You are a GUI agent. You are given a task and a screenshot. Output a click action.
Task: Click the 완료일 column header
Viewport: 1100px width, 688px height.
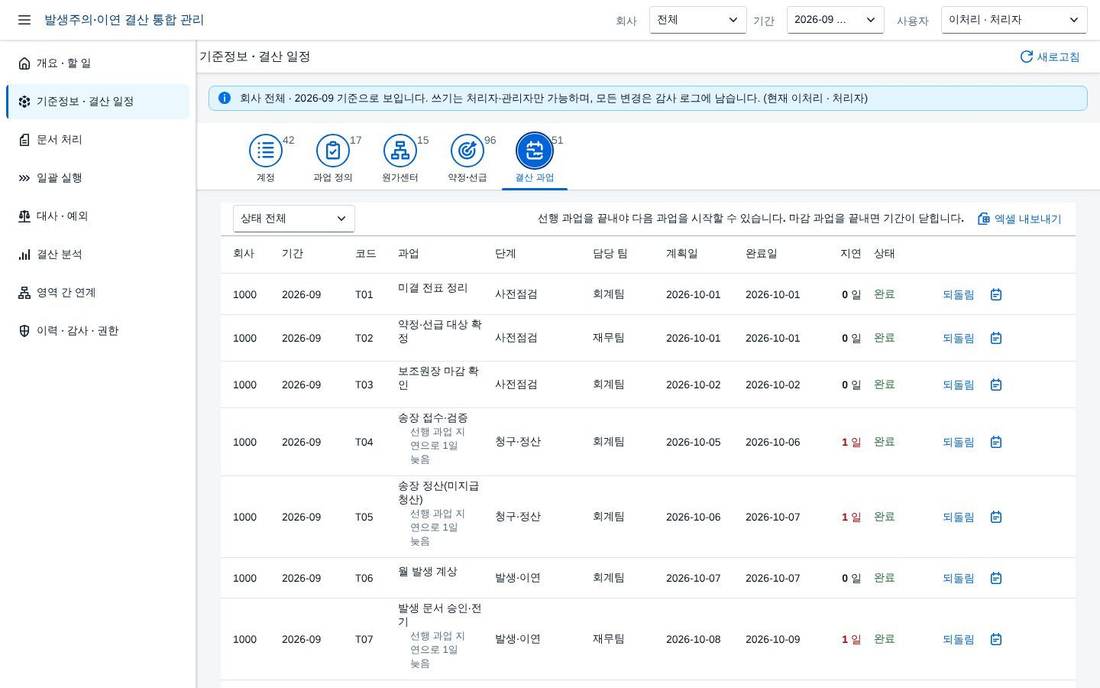[761, 254]
